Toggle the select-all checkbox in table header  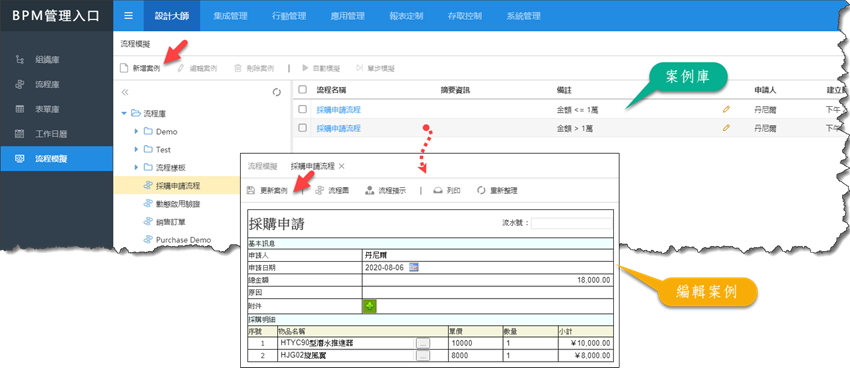point(302,89)
